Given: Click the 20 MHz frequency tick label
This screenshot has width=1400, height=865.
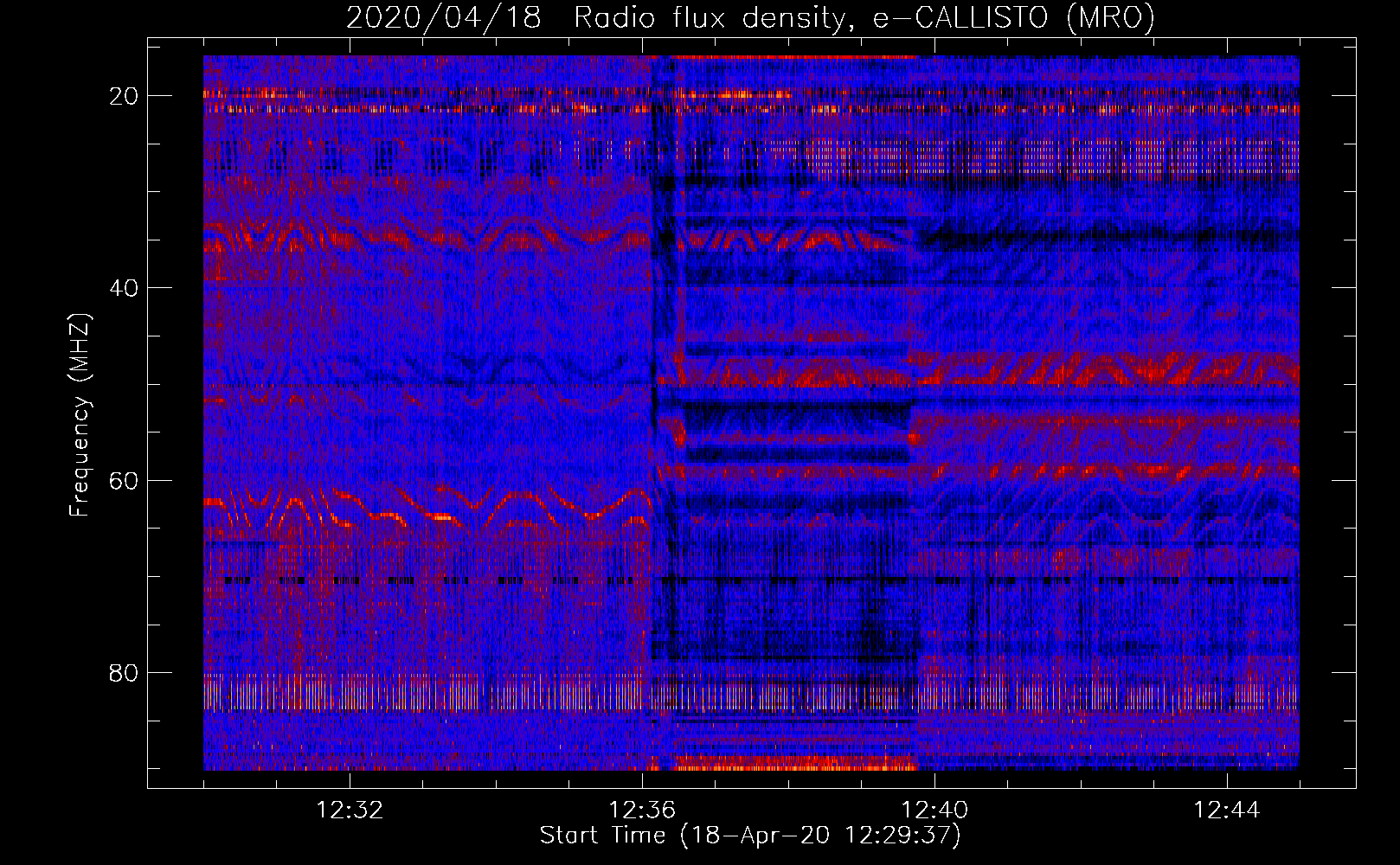Looking at the screenshot, I should 124,96.
